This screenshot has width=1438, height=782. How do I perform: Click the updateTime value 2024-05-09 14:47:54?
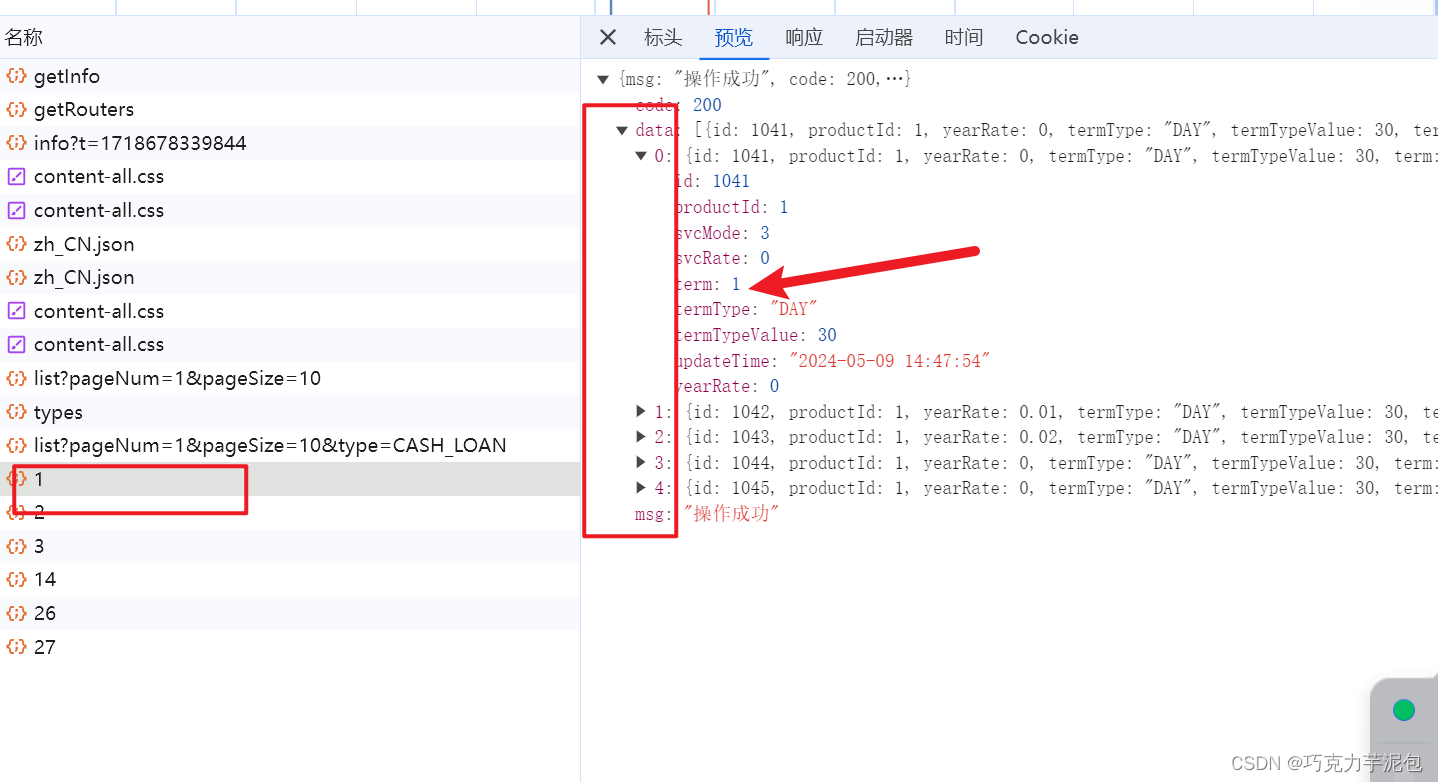click(x=890, y=361)
